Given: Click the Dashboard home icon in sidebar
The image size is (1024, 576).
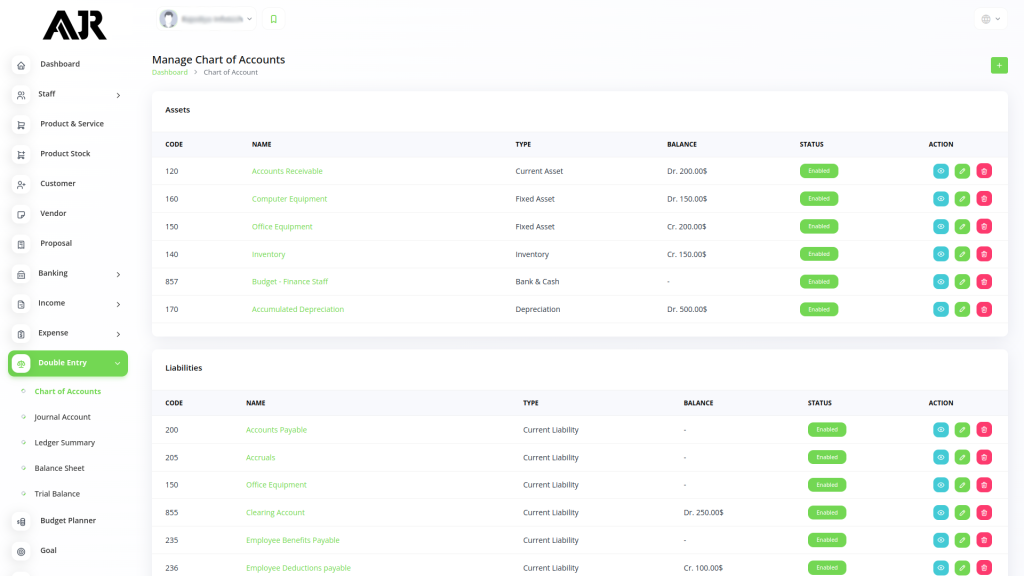Looking at the screenshot, I should (21, 65).
